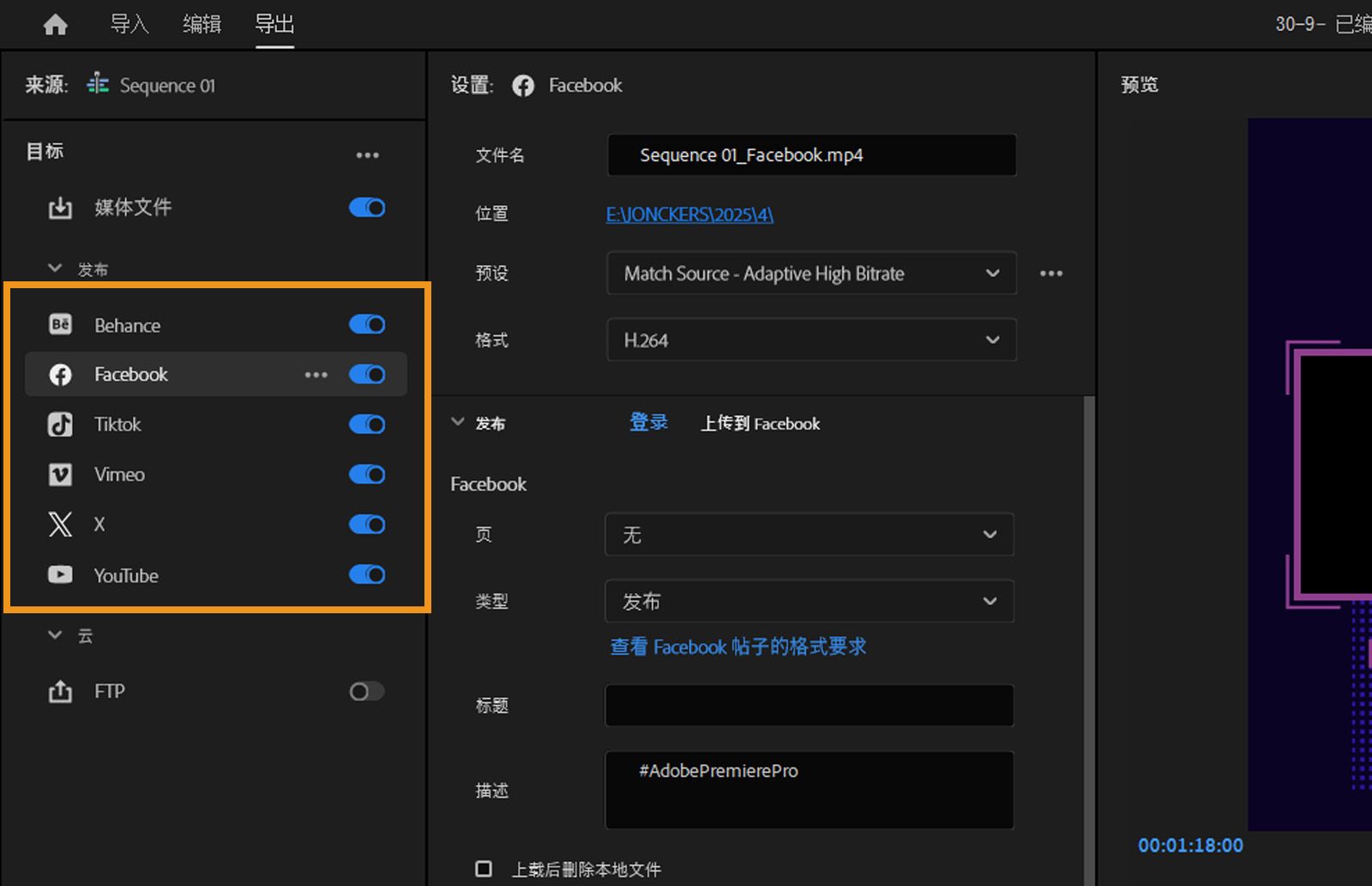Turn off the YouTube toggle
Screen dimensions: 1372x886
tap(367, 575)
